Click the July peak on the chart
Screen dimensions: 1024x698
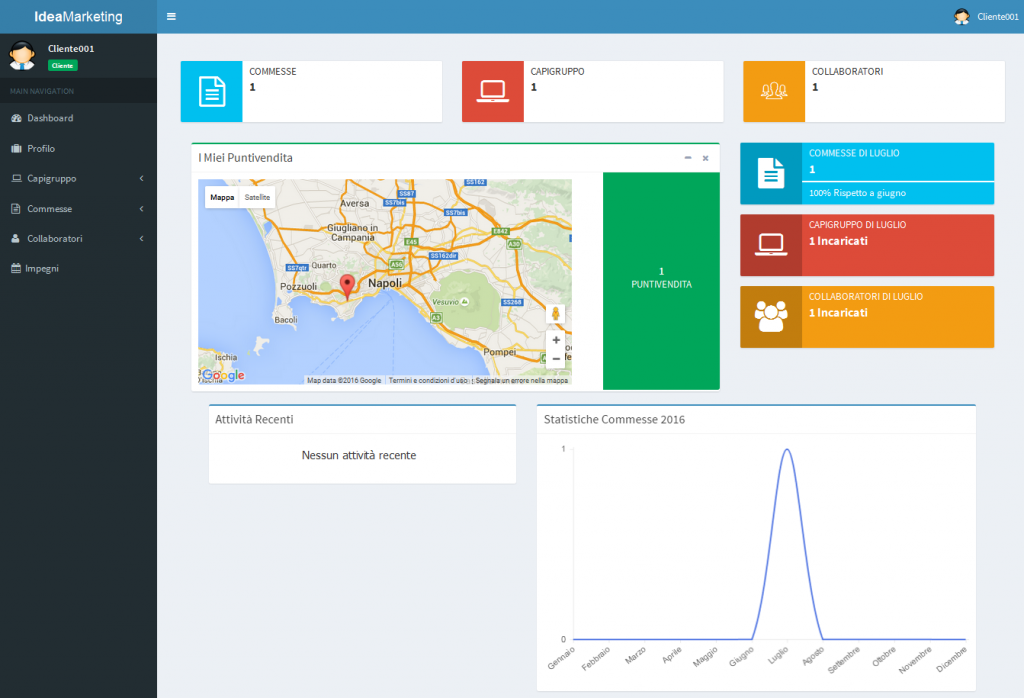click(787, 449)
